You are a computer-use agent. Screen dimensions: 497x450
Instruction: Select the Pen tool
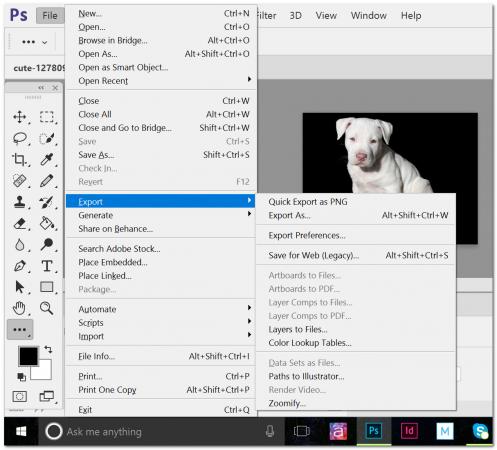click(x=20, y=266)
